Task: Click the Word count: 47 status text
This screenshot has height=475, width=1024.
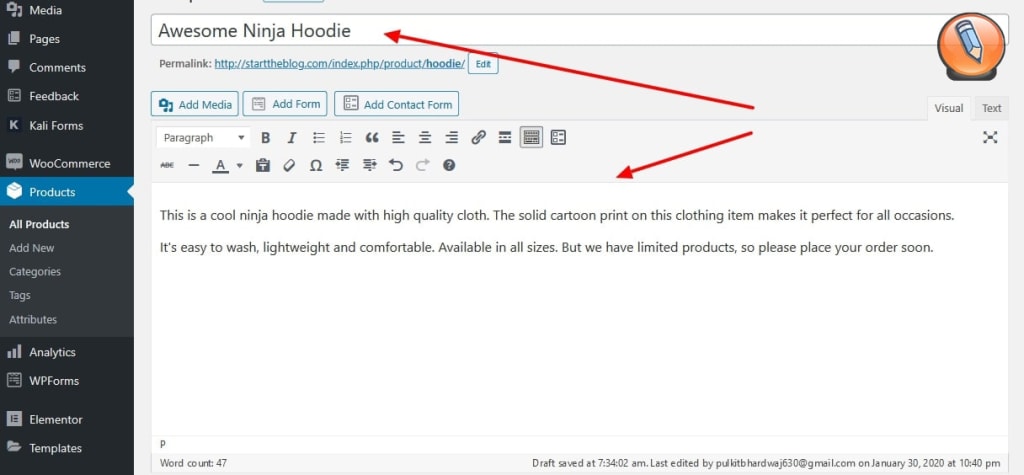Action: [193, 463]
